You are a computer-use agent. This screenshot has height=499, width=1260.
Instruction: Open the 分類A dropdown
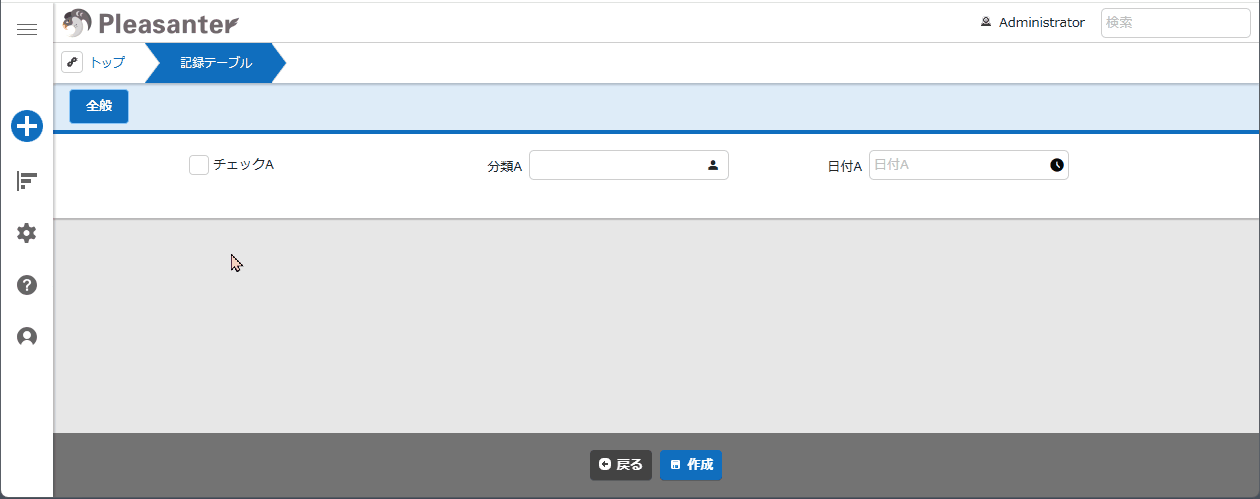pos(617,165)
